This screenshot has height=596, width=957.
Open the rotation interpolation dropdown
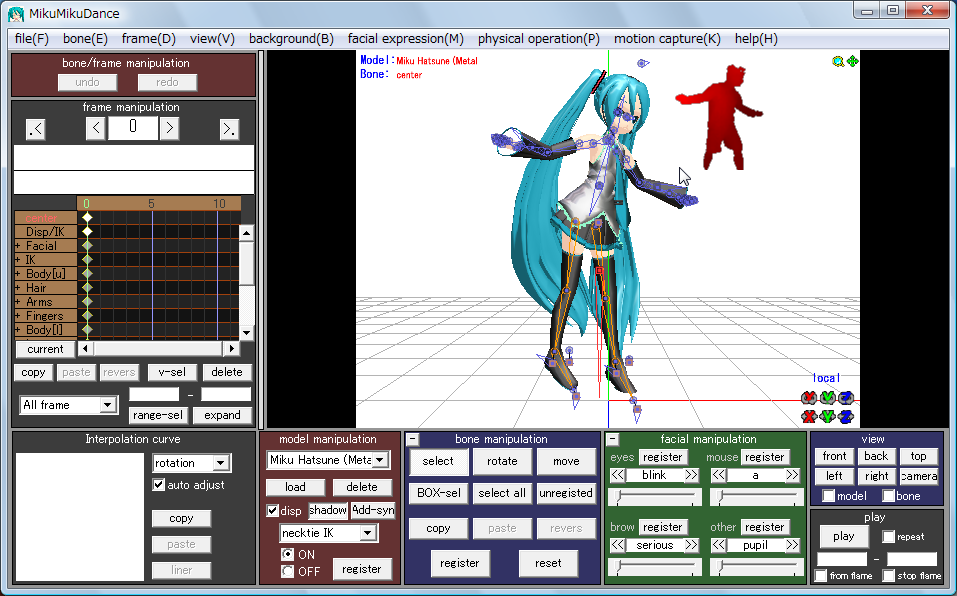pyautogui.click(x=221, y=463)
